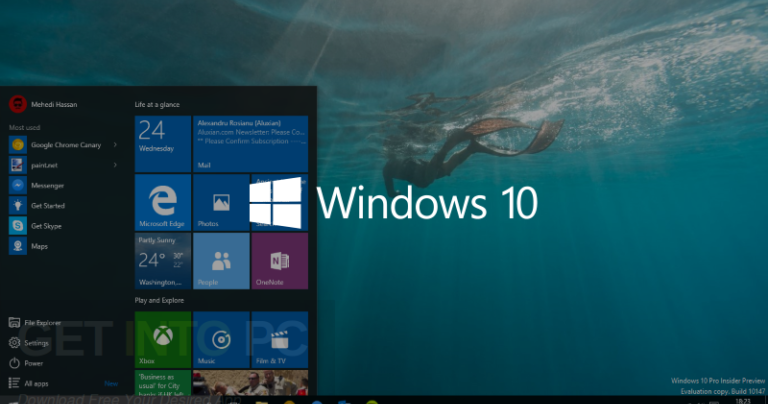Click the Mehedi Hassan account name
The height and width of the screenshot is (404, 768).
click(54, 104)
